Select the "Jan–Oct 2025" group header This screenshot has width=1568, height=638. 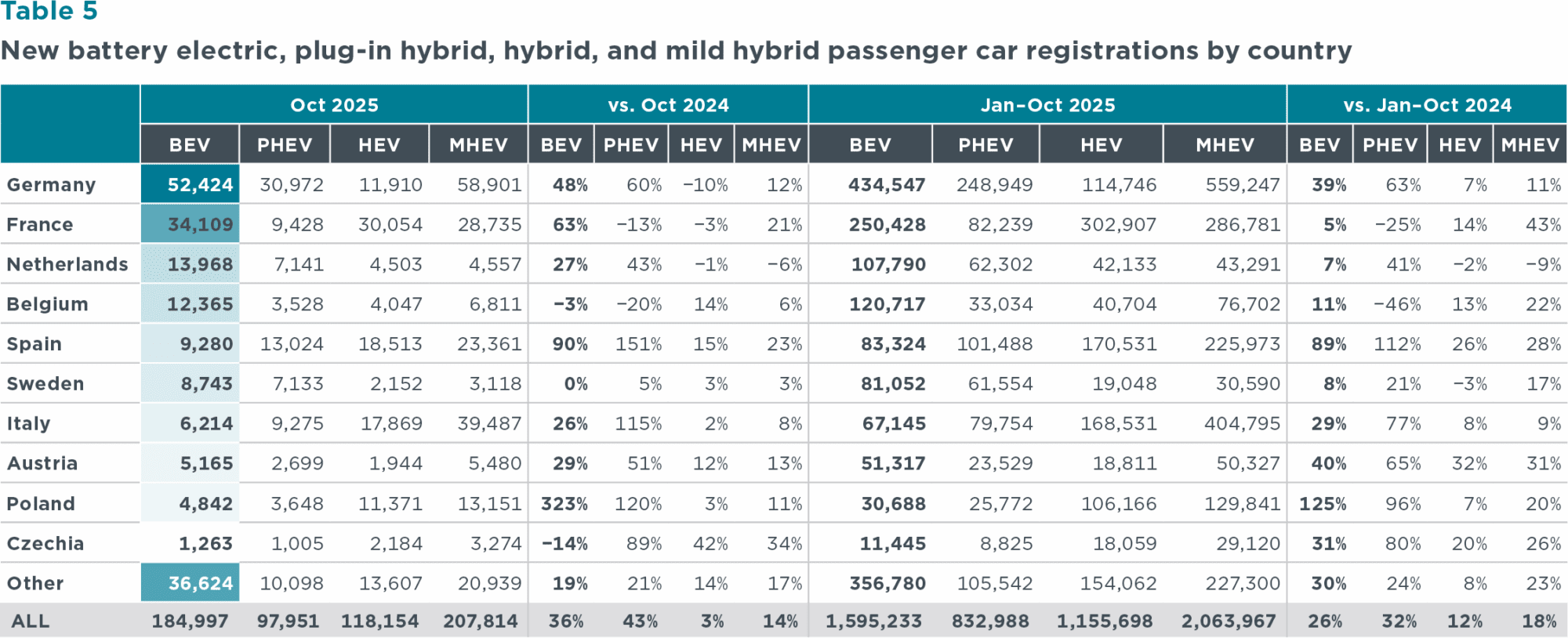1047,105
